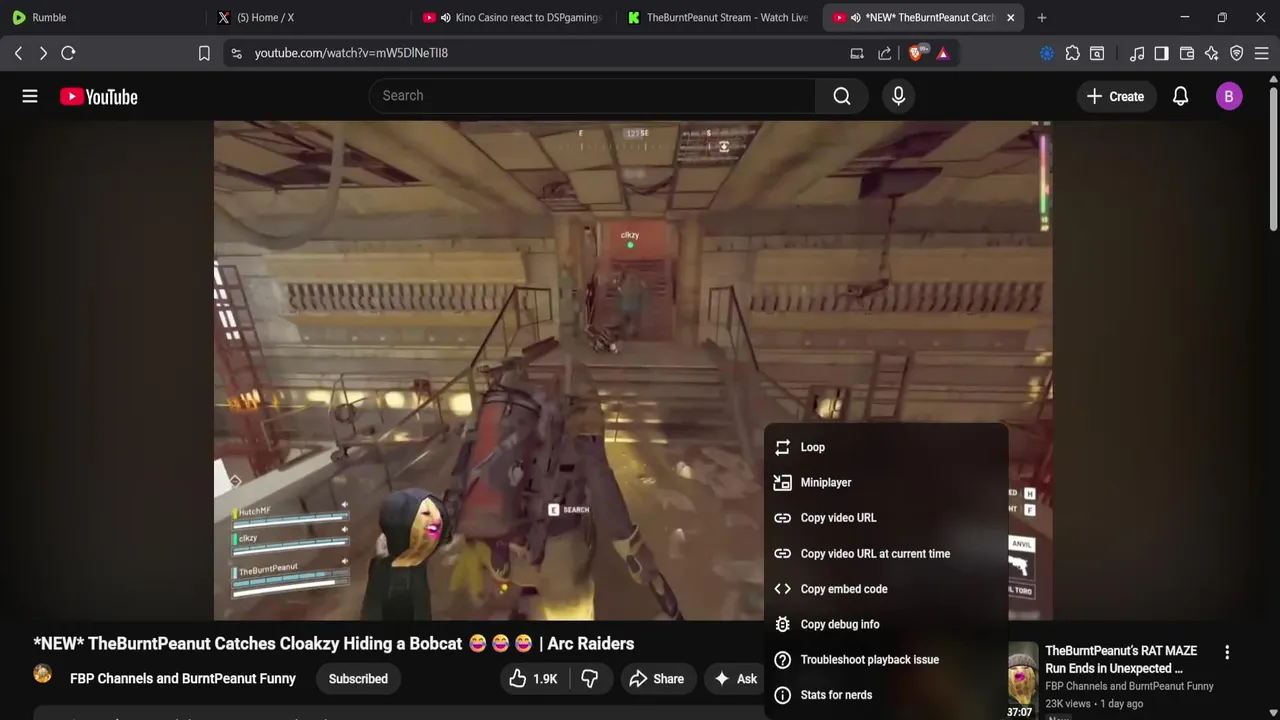Bookmark this page with bookmark icon
This screenshot has width=1280, height=720.
204,53
